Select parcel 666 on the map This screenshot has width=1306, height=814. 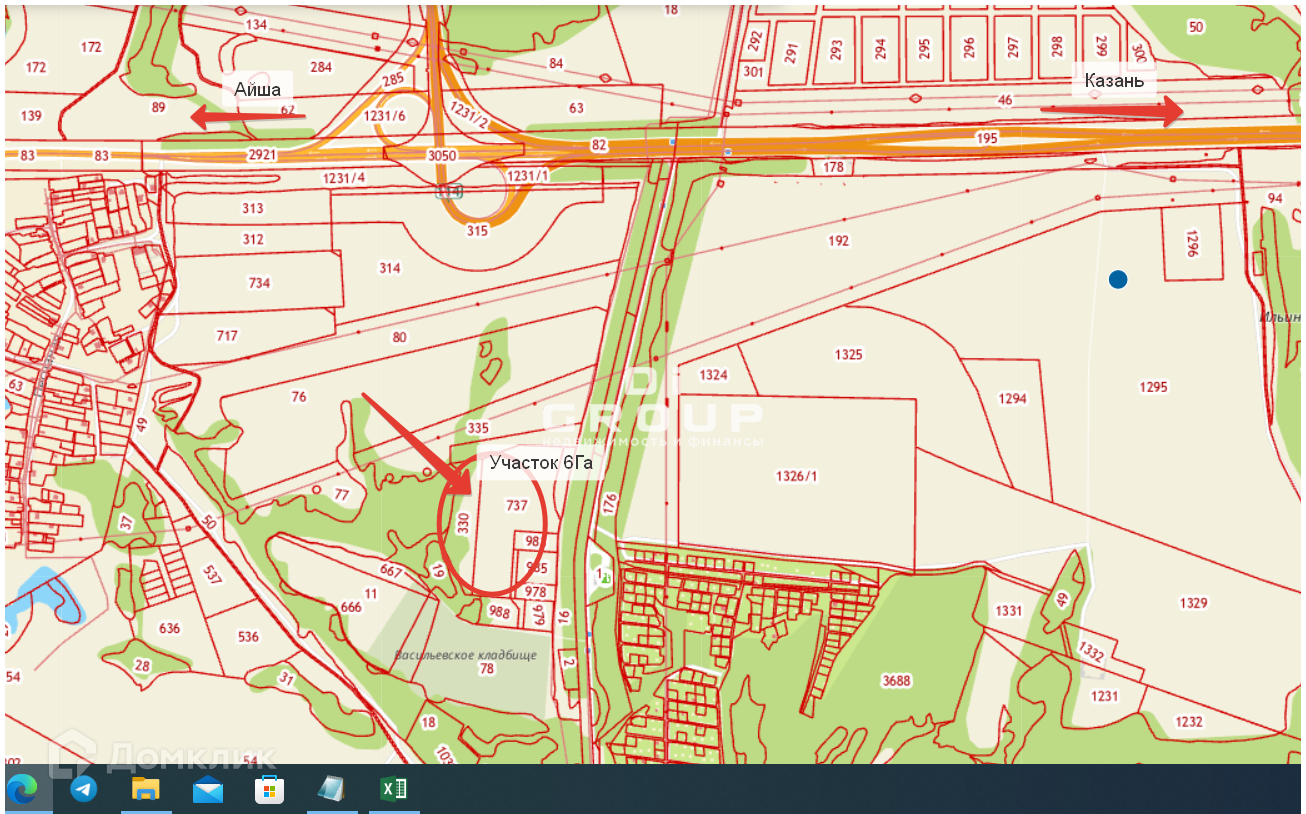coord(351,607)
